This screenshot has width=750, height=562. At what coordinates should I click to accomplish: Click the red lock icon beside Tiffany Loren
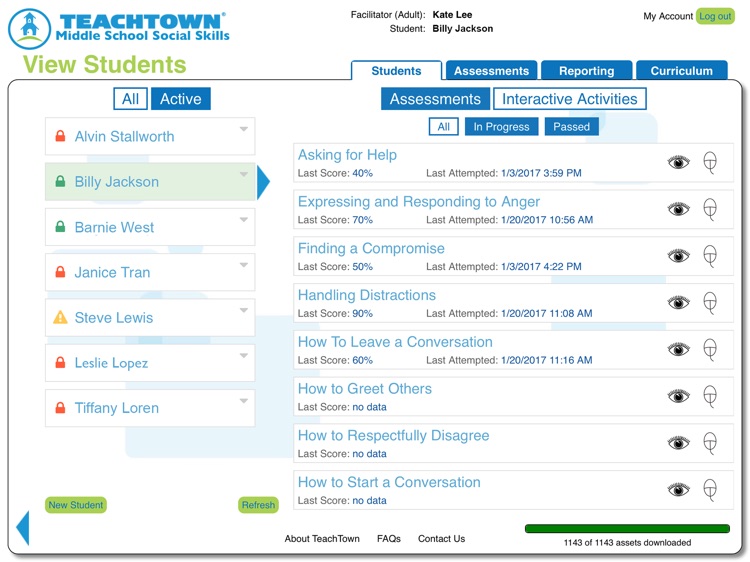click(60, 408)
